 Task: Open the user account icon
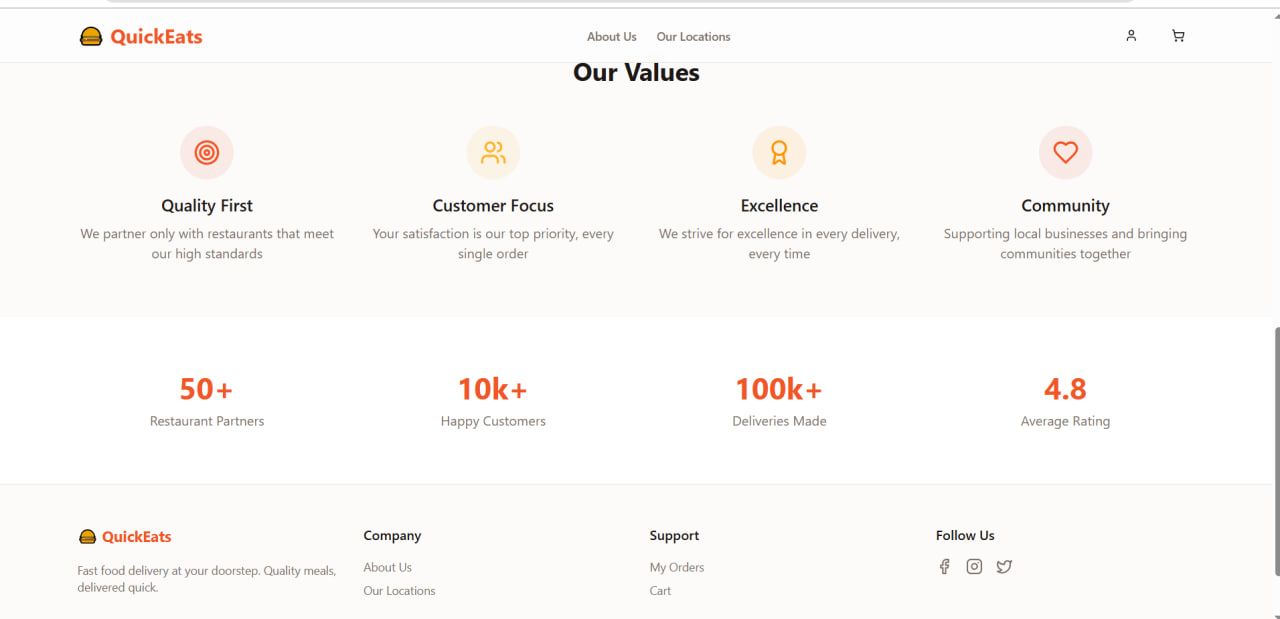[1131, 36]
